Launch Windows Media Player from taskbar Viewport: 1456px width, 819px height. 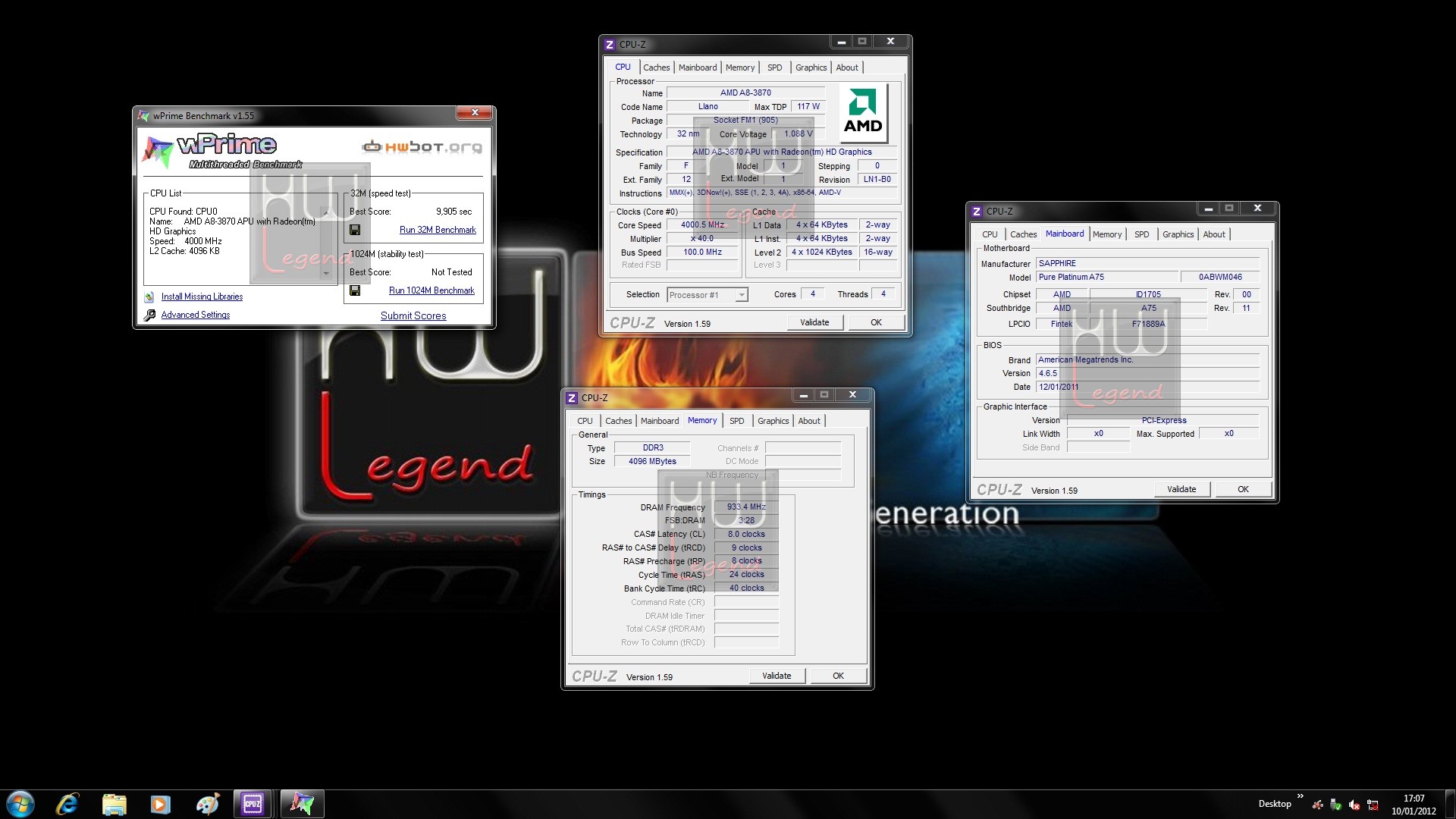click(160, 804)
